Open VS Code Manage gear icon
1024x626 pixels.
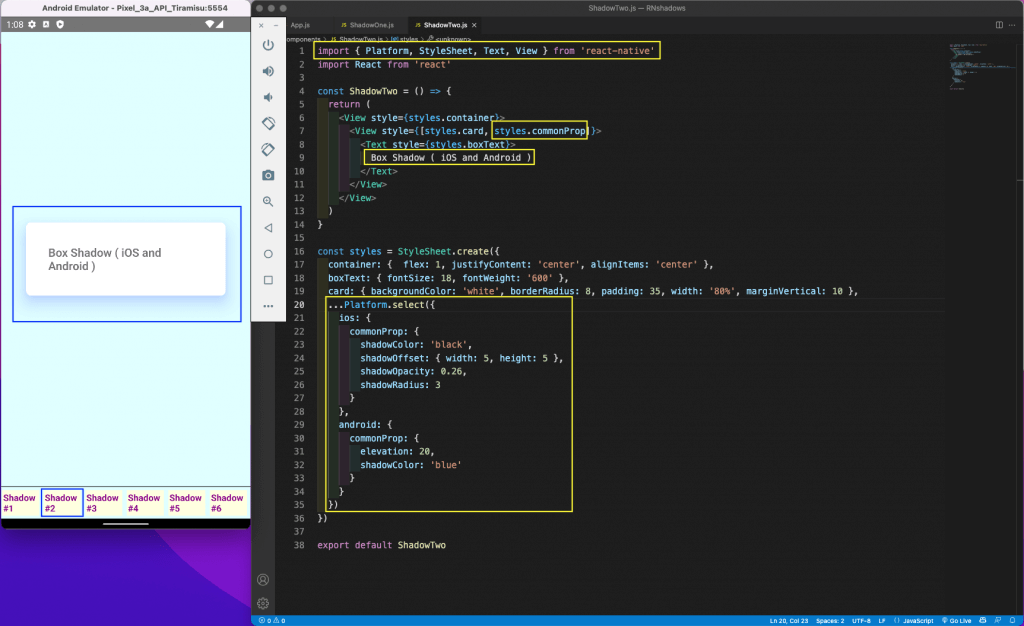click(263, 603)
